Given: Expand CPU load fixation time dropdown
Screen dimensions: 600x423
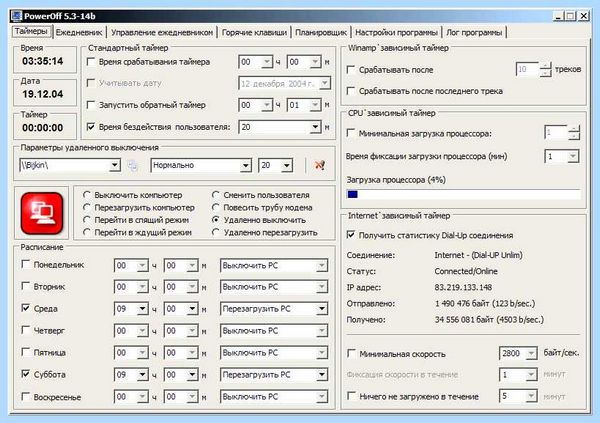Looking at the screenshot, I should pos(573,156).
